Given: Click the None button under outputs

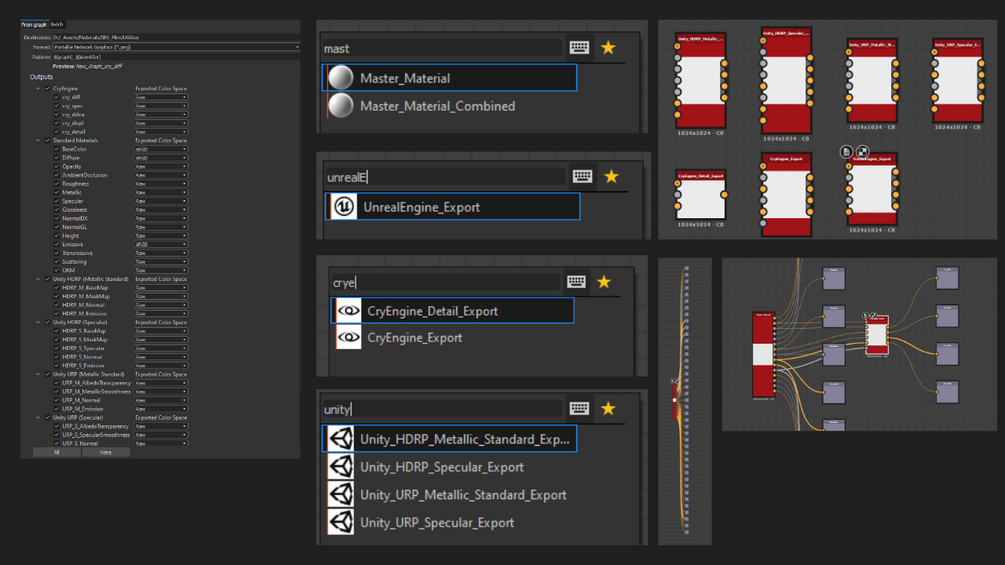Looking at the screenshot, I should tap(106, 452).
